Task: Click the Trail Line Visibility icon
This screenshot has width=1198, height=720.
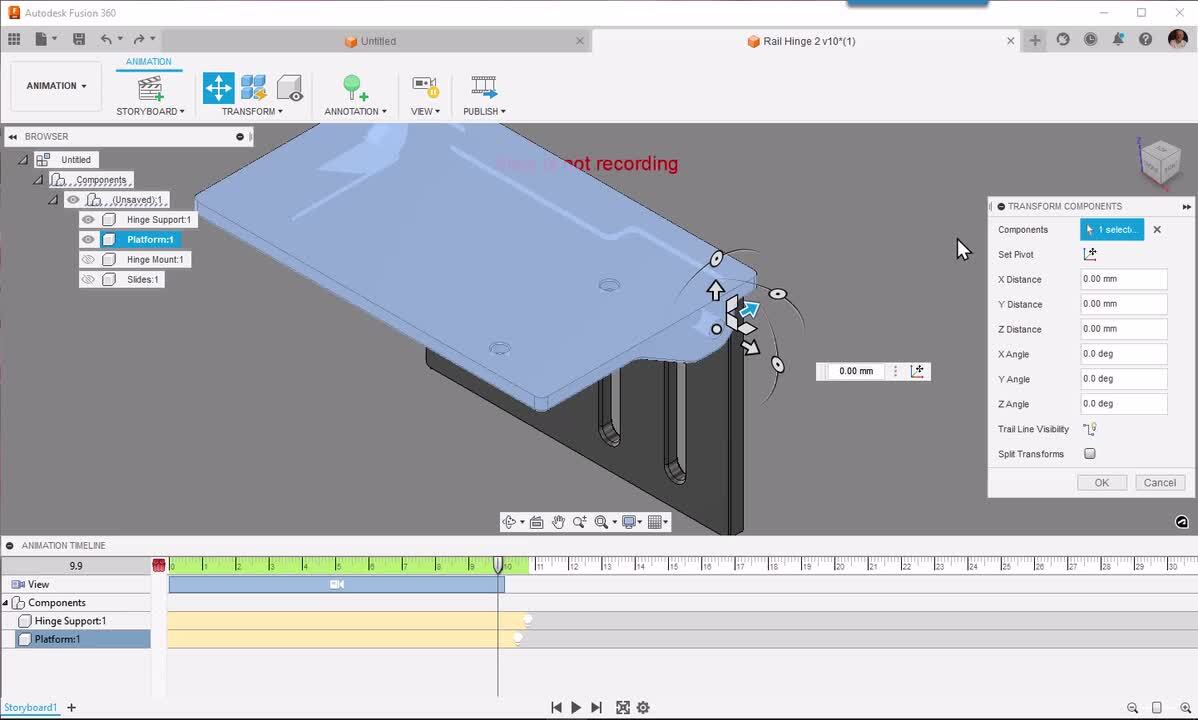Action: pos(1090,429)
